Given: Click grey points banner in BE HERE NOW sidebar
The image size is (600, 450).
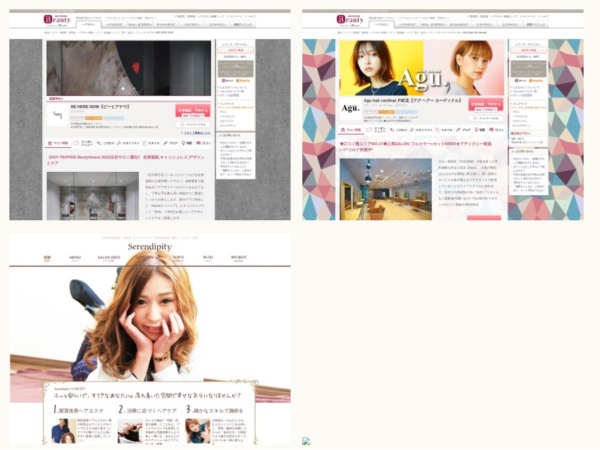Looking at the screenshot, I should click(236, 68).
